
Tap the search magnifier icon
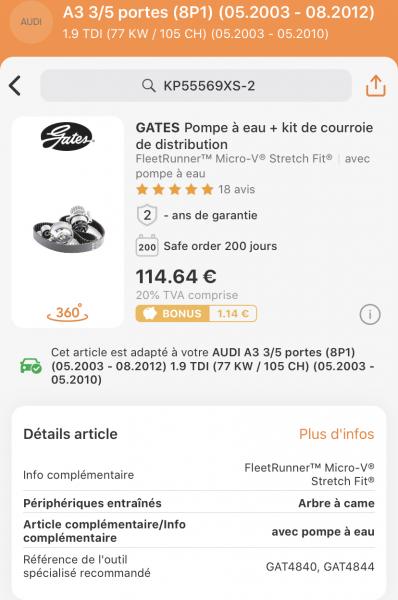[x=148, y=85]
